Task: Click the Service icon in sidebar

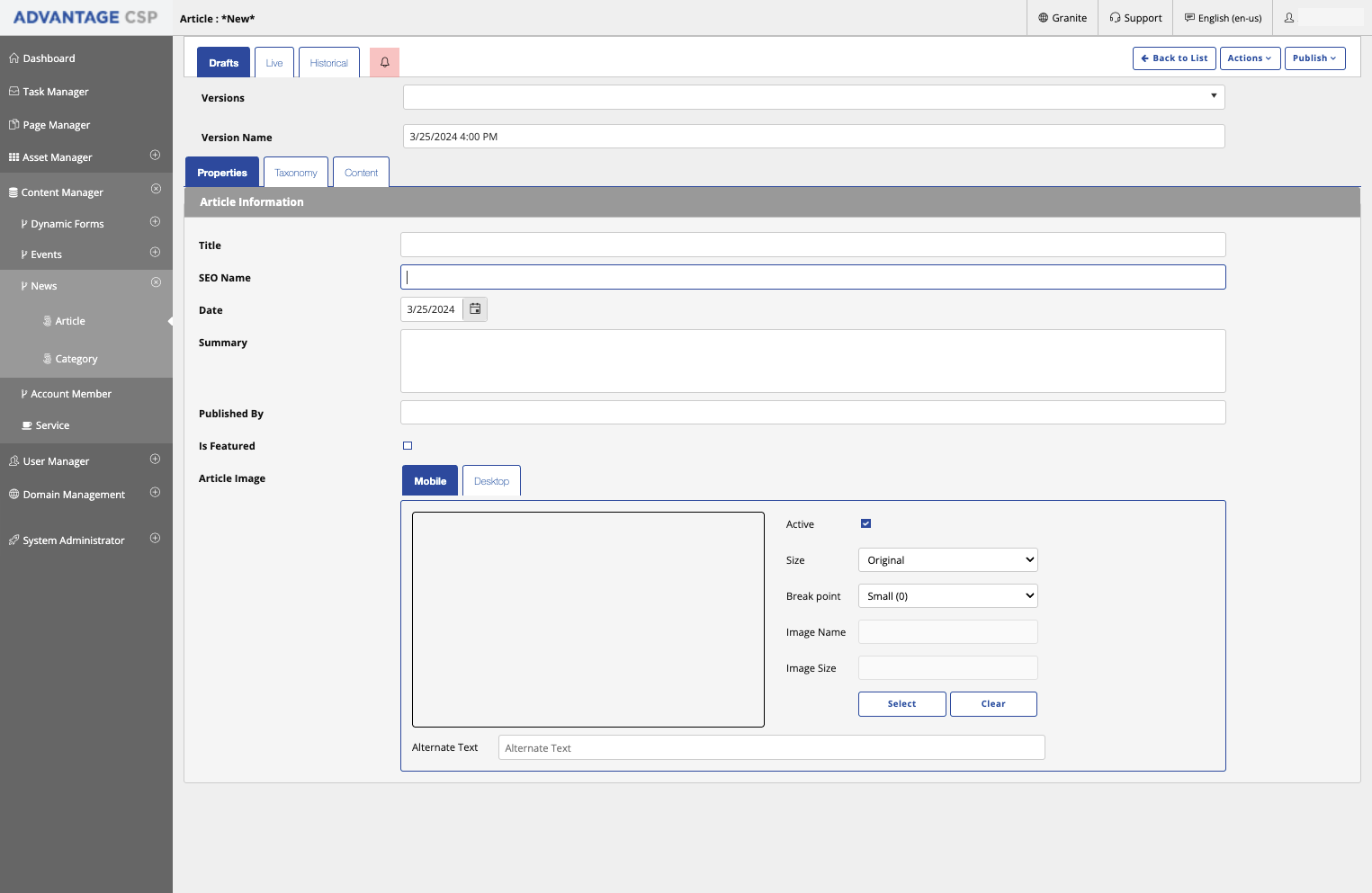Action: pyautogui.click(x=27, y=425)
